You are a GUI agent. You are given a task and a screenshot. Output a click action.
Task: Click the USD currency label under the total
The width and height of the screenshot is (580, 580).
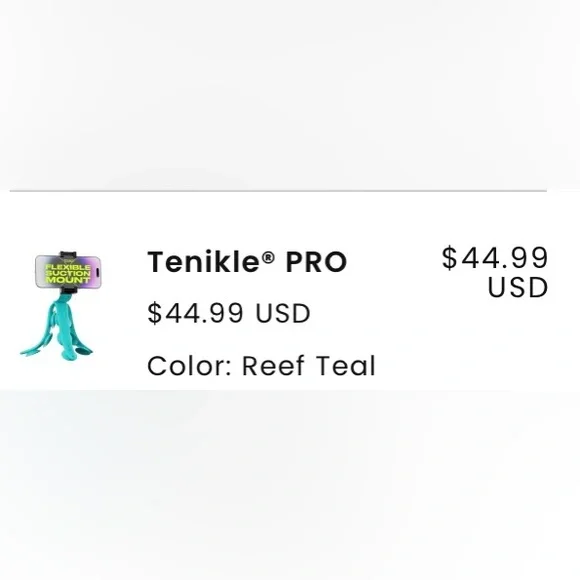point(517,288)
